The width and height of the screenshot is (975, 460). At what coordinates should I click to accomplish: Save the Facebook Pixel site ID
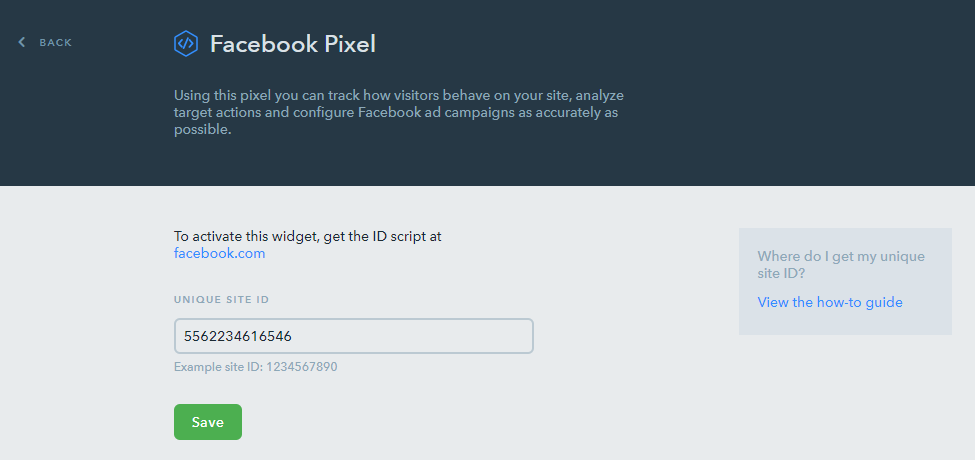coord(208,422)
